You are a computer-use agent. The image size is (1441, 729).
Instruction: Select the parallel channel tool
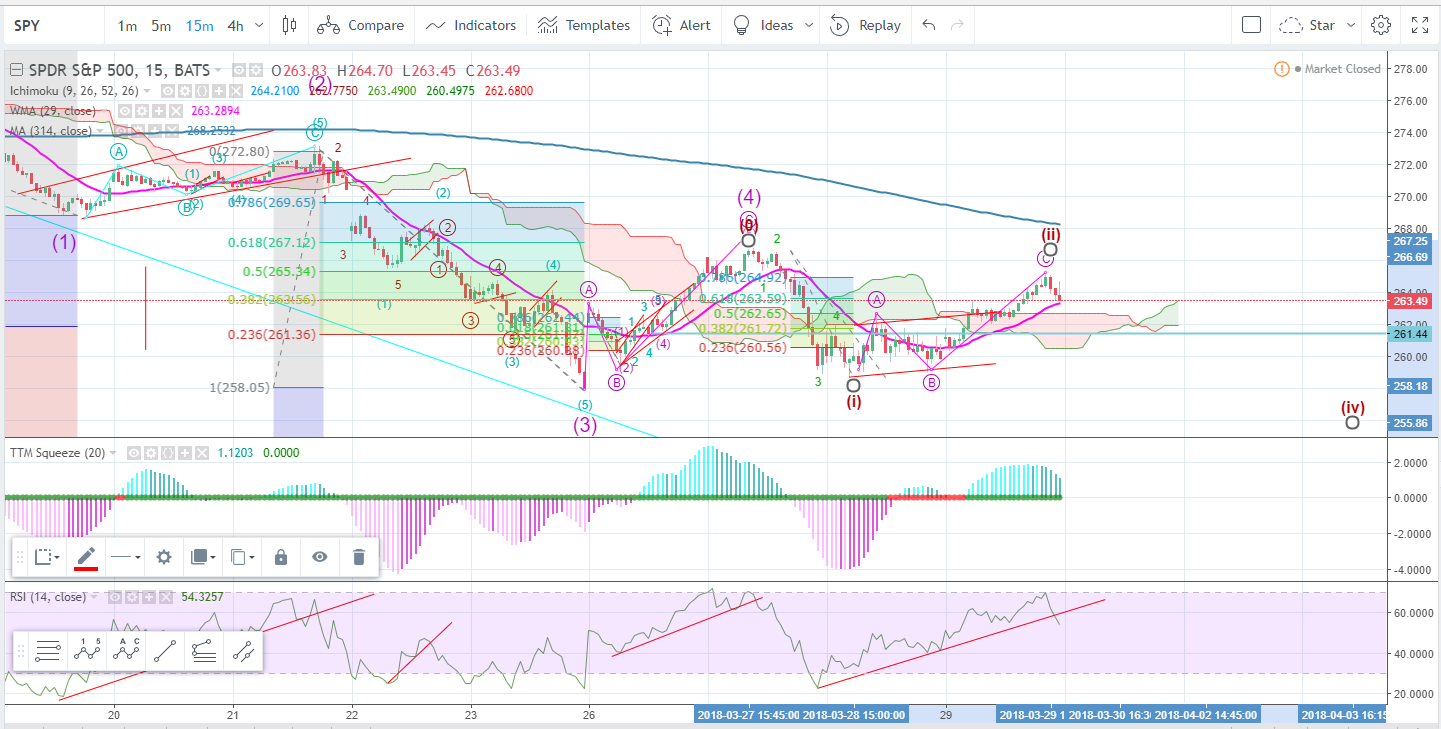tap(242, 651)
